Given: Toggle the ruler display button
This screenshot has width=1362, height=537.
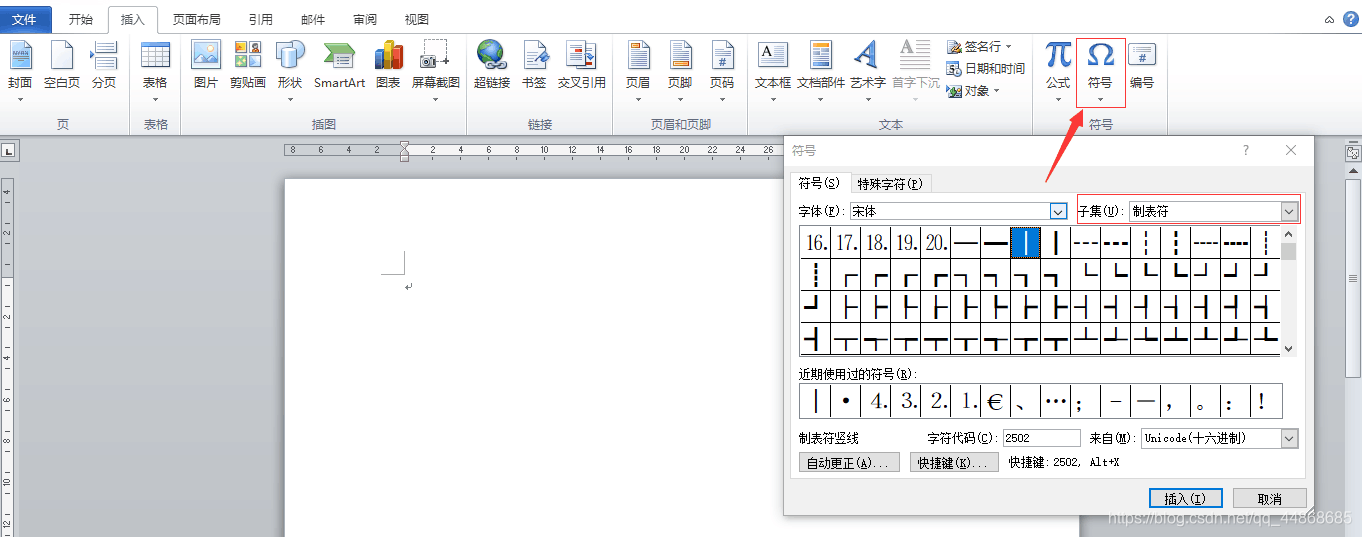Looking at the screenshot, I should tap(1353, 153).
